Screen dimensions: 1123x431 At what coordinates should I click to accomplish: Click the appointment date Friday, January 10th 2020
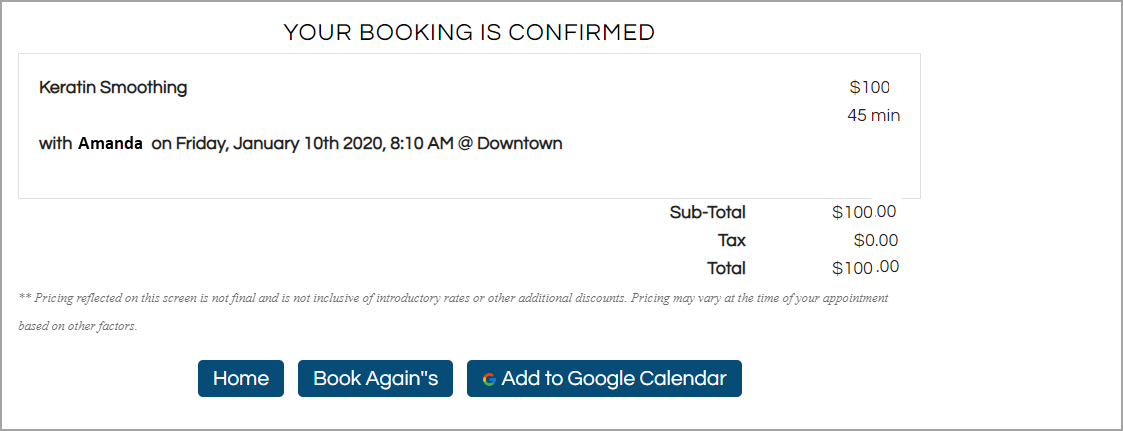click(279, 144)
